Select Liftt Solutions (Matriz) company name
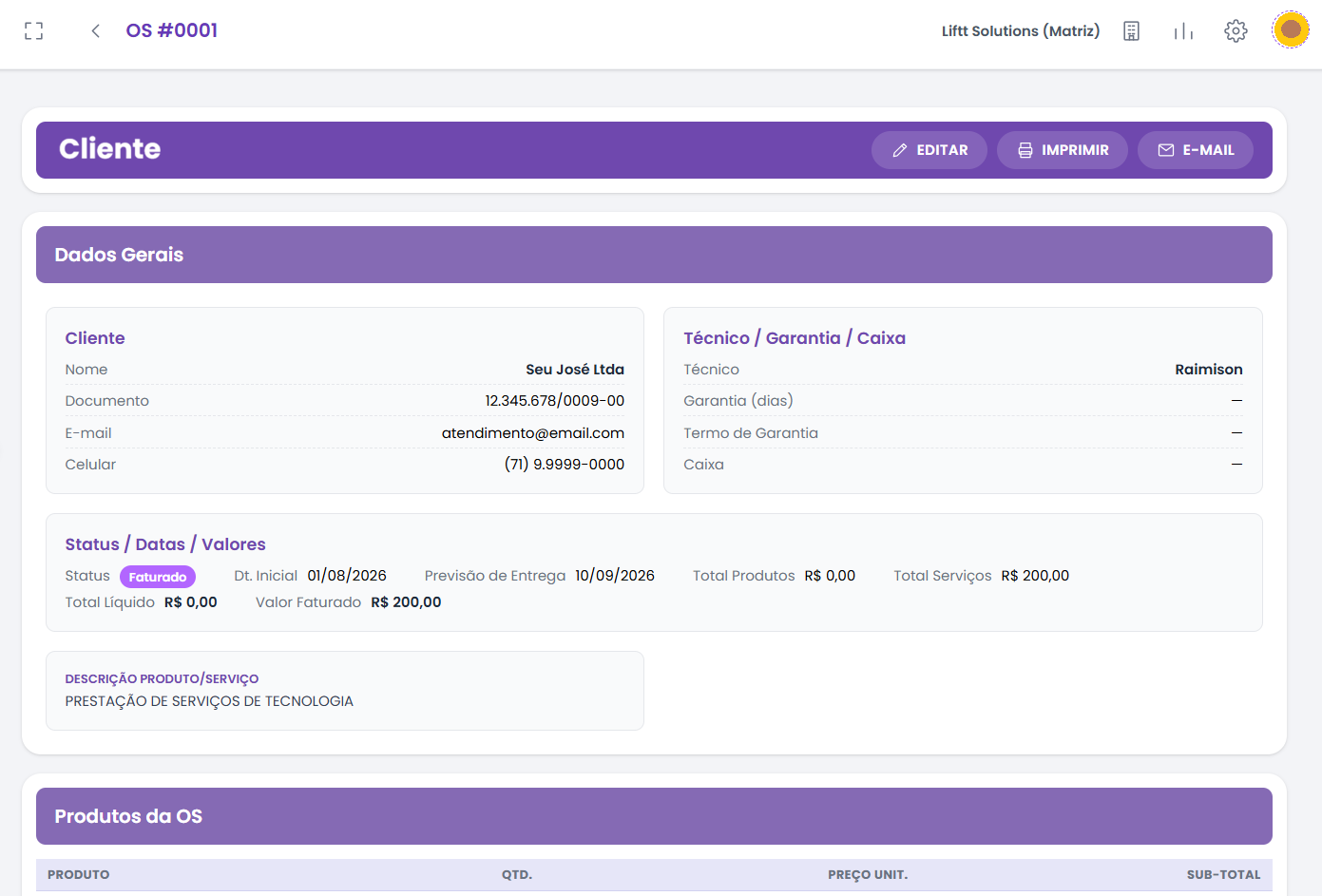1322x896 pixels. click(1021, 31)
